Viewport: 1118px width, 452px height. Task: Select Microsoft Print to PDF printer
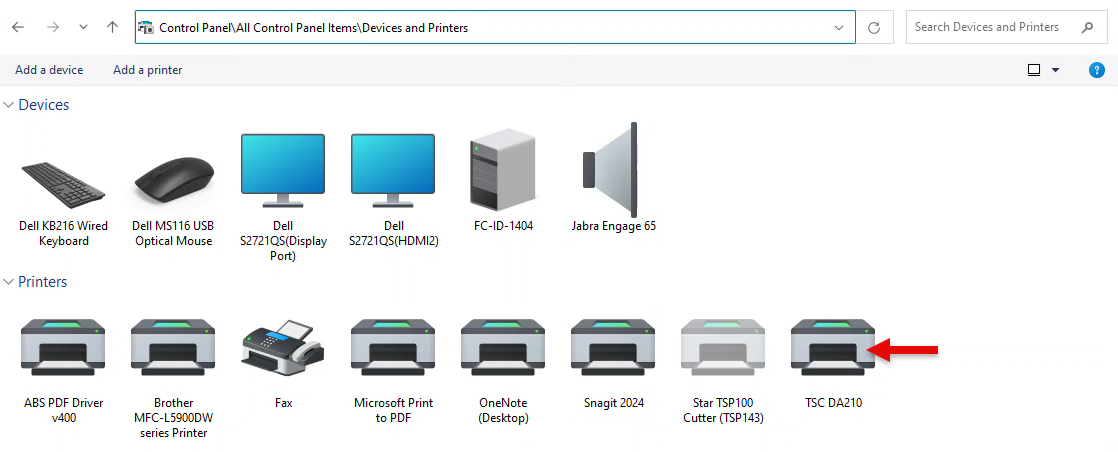tap(392, 348)
